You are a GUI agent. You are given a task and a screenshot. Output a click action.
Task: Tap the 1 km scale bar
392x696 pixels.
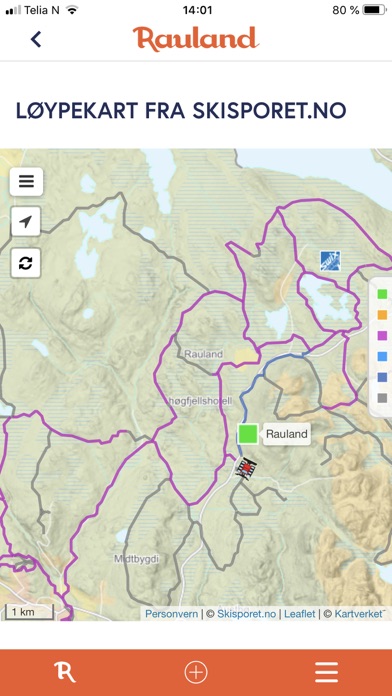[29, 612]
